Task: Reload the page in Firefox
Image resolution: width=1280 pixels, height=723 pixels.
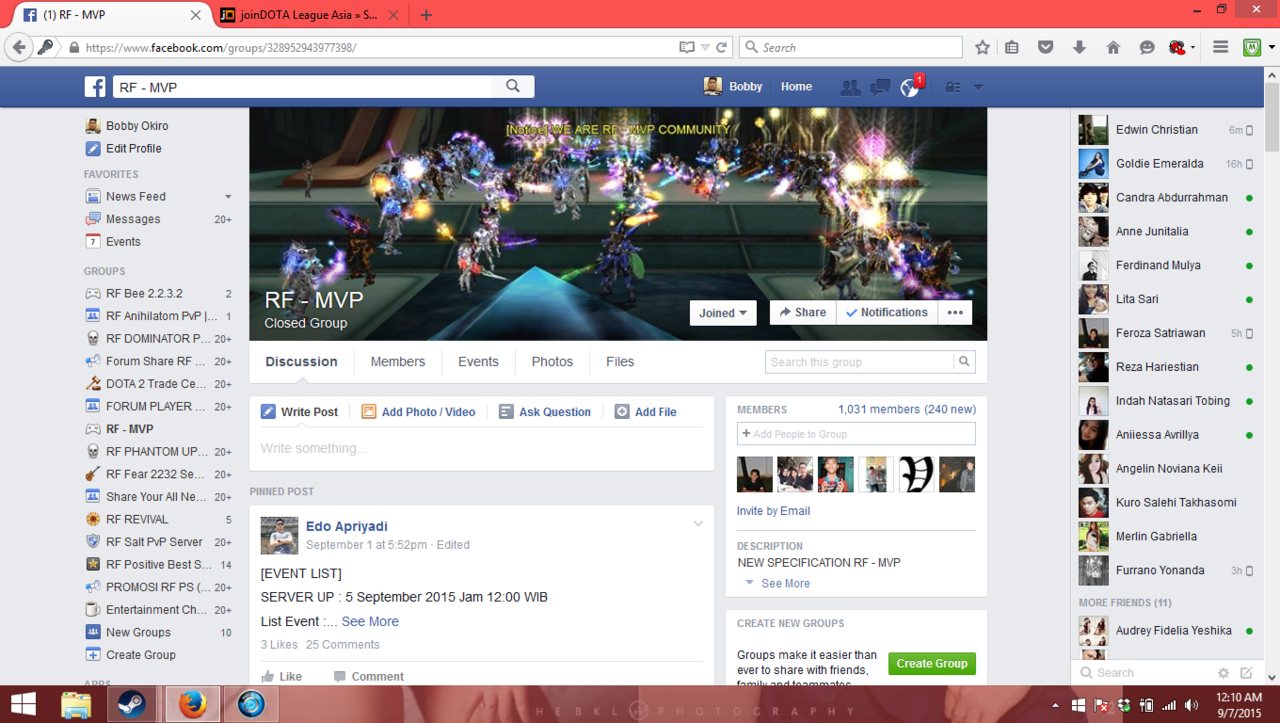Action: pos(721,47)
